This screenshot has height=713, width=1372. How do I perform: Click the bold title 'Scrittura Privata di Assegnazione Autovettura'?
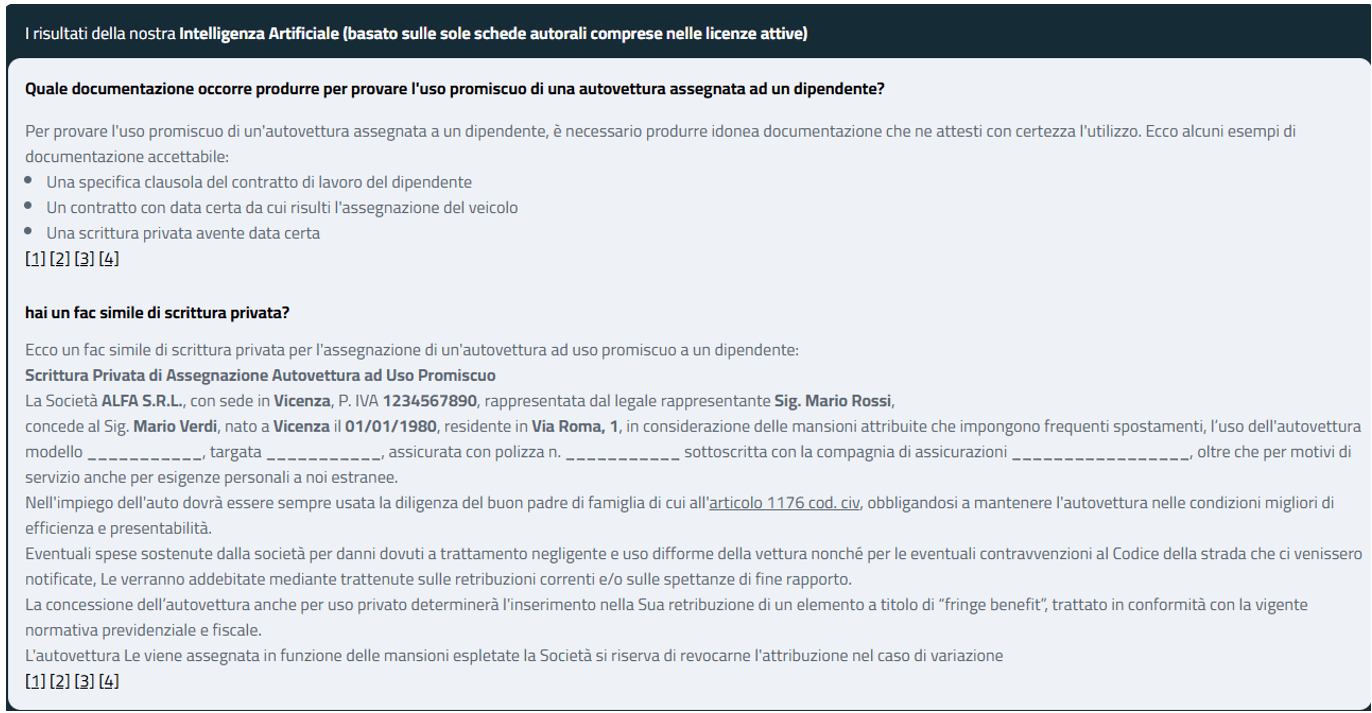[x=260, y=376]
